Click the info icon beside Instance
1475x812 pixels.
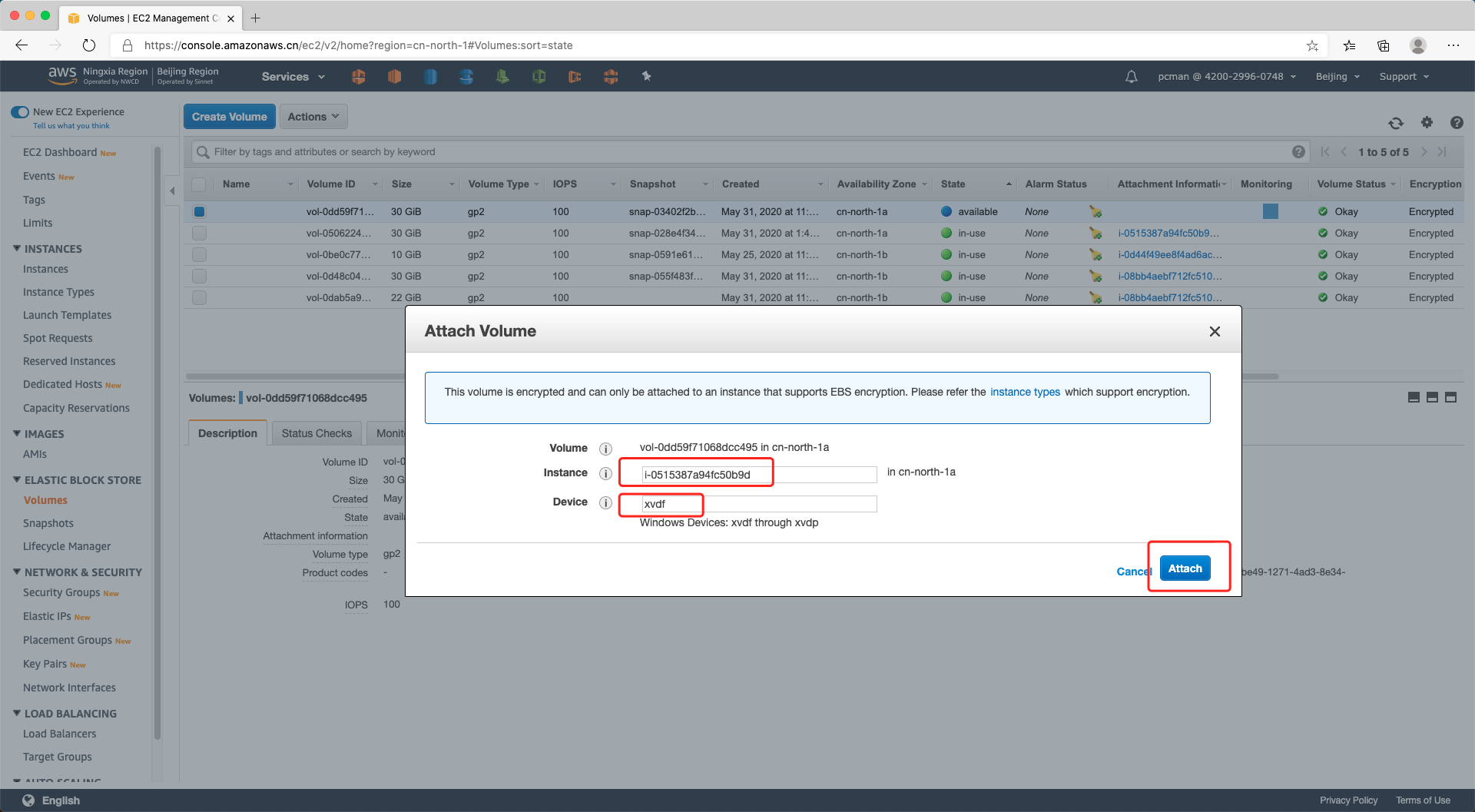point(605,474)
